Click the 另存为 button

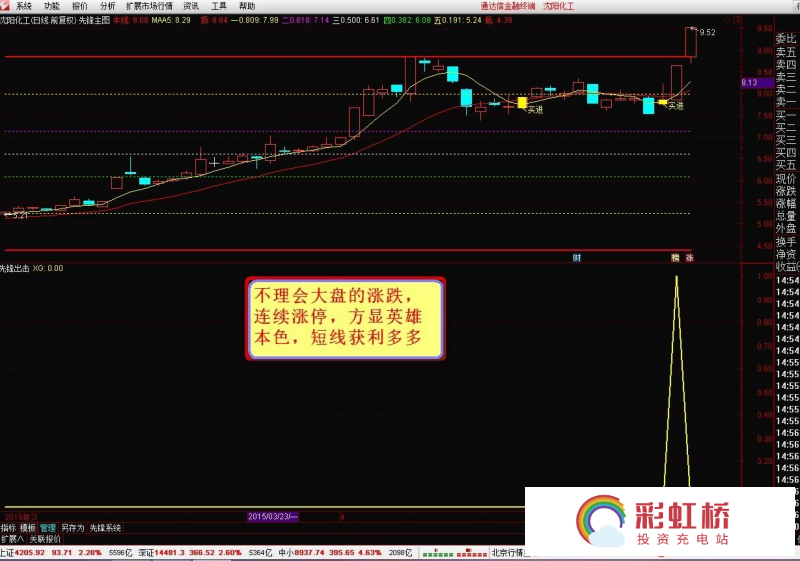pos(72,527)
